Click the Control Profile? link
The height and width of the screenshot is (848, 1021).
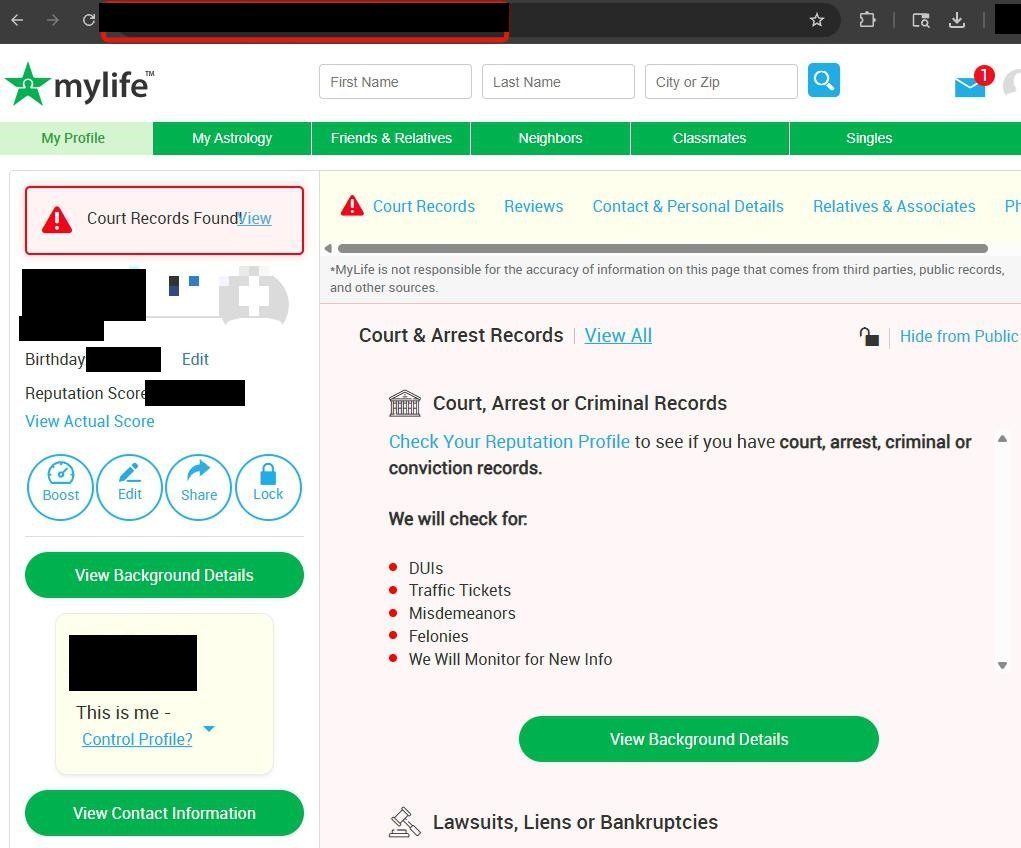137,739
